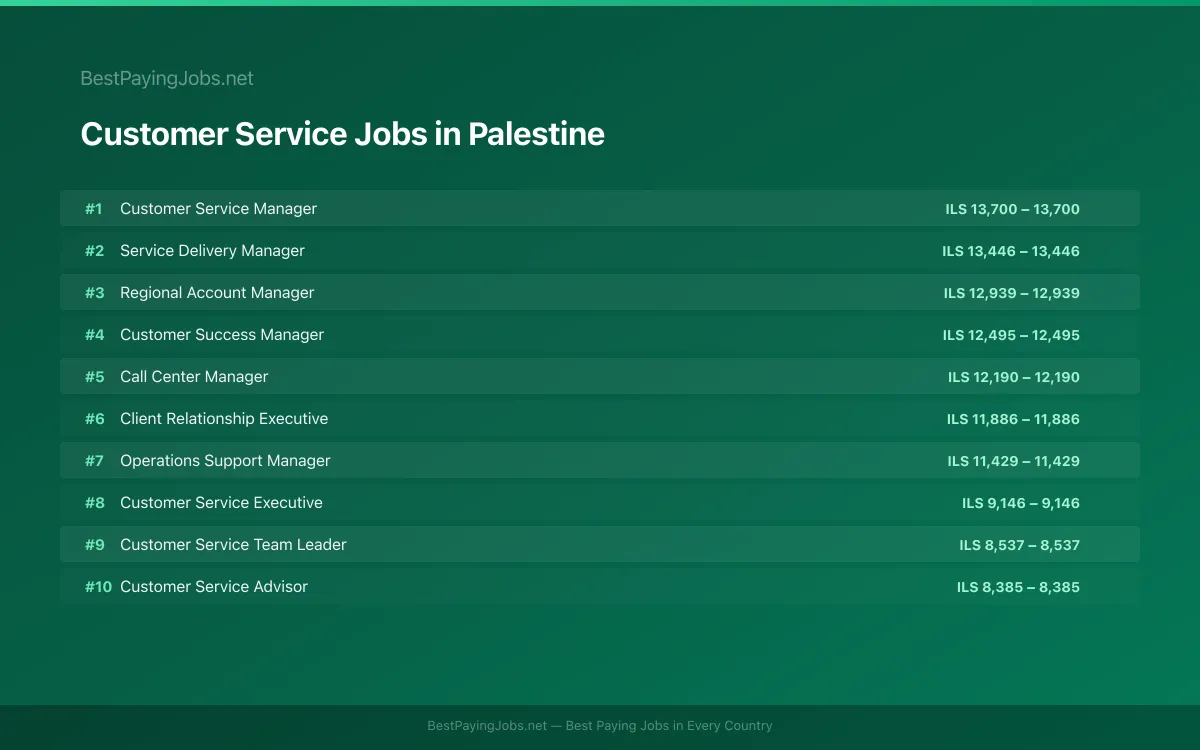Click Service Delivery Manager job title
1200x750 pixels.
click(213, 251)
